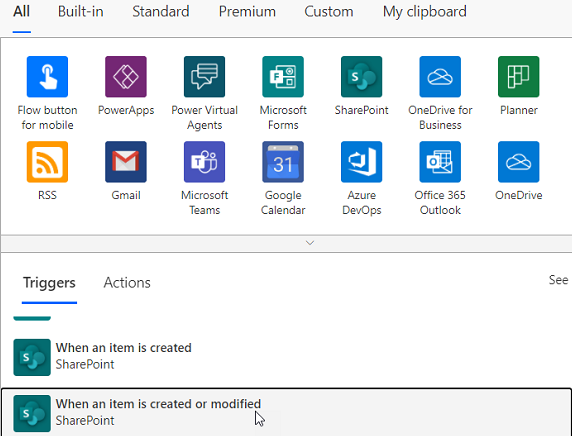This screenshot has height=436, width=572.
Task: Open the Office 365 Outlook connector
Action: (440, 162)
